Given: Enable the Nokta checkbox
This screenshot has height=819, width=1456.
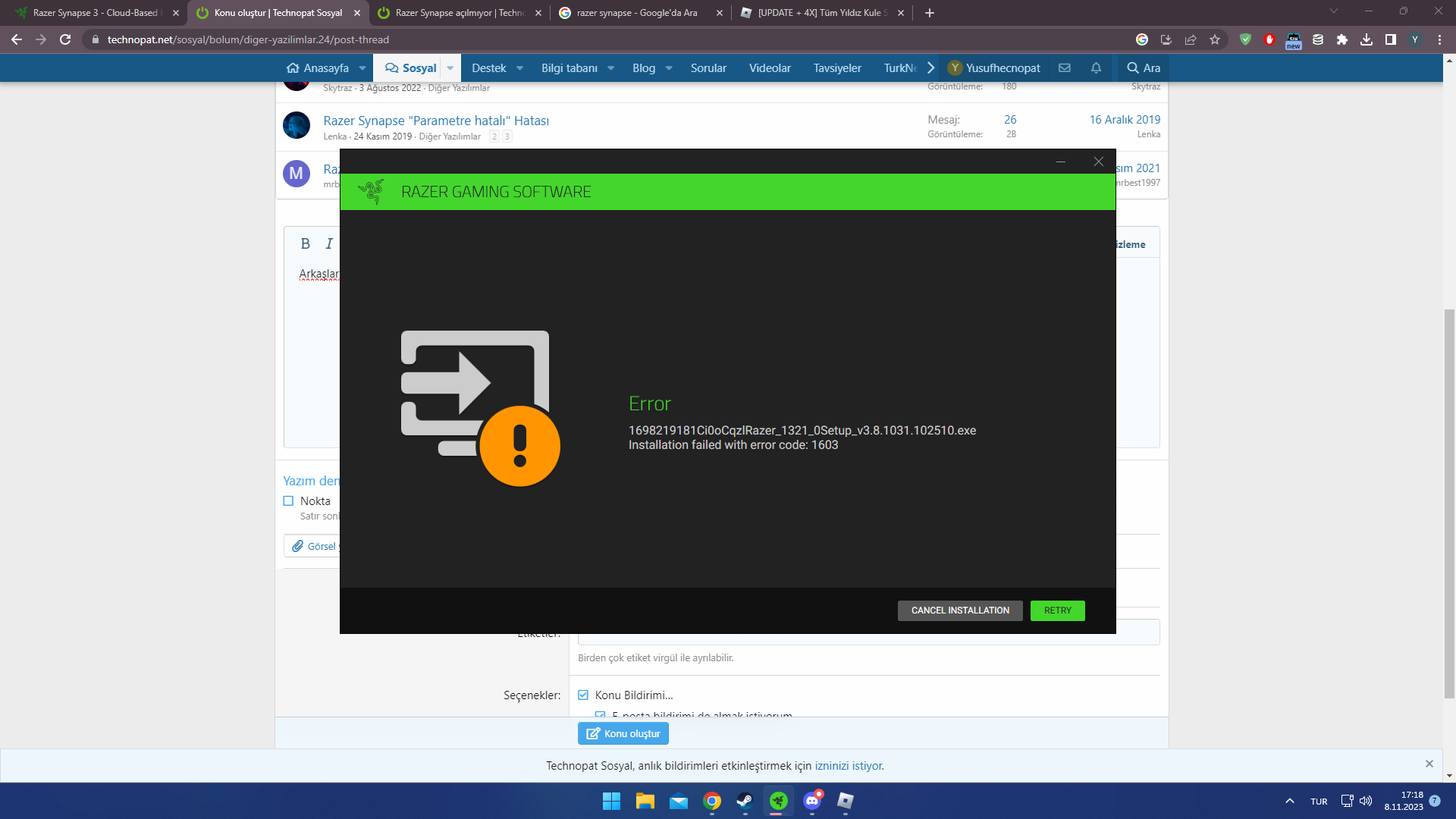Looking at the screenshot, I should [288, 501].
